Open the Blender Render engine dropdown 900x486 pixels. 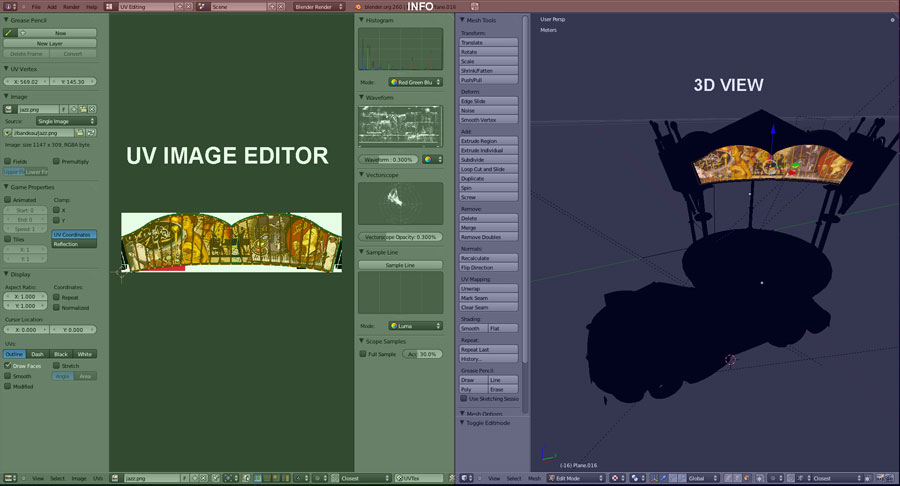(319, 6)
